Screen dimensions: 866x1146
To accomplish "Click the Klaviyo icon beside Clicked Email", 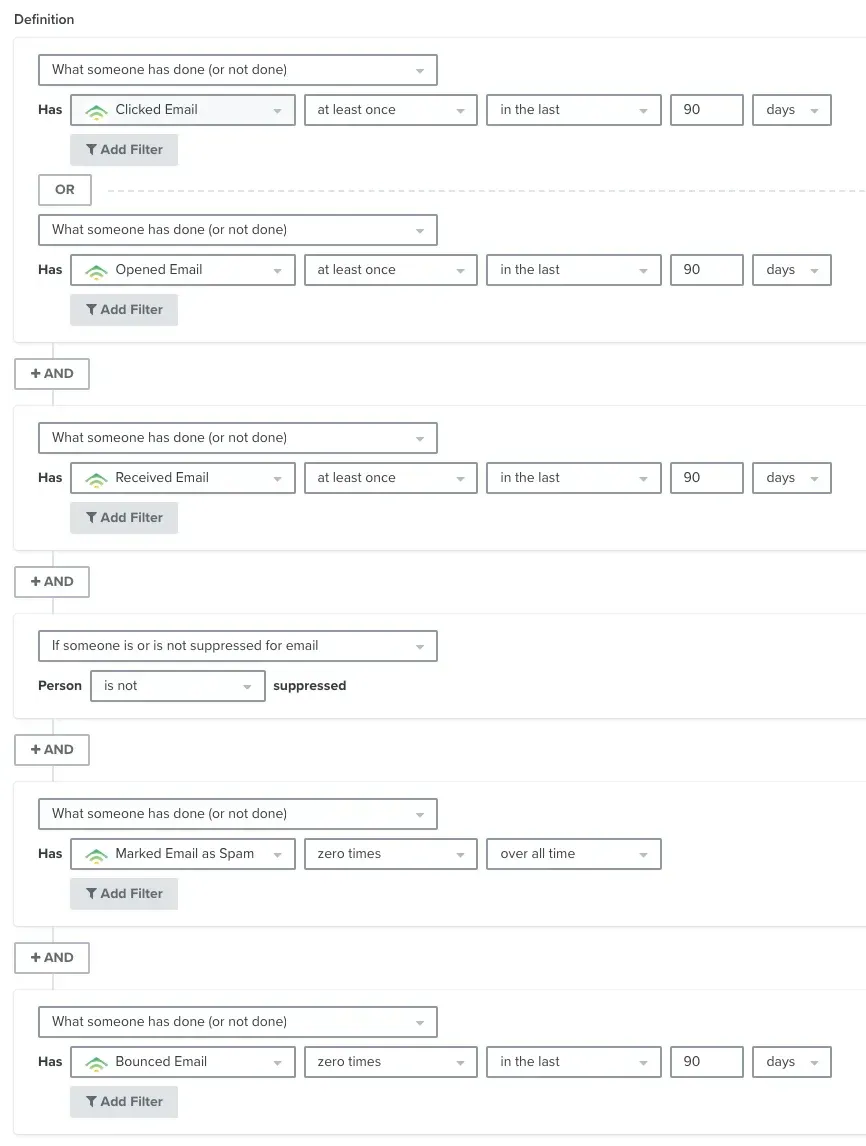I will click(x=96, y=110).
